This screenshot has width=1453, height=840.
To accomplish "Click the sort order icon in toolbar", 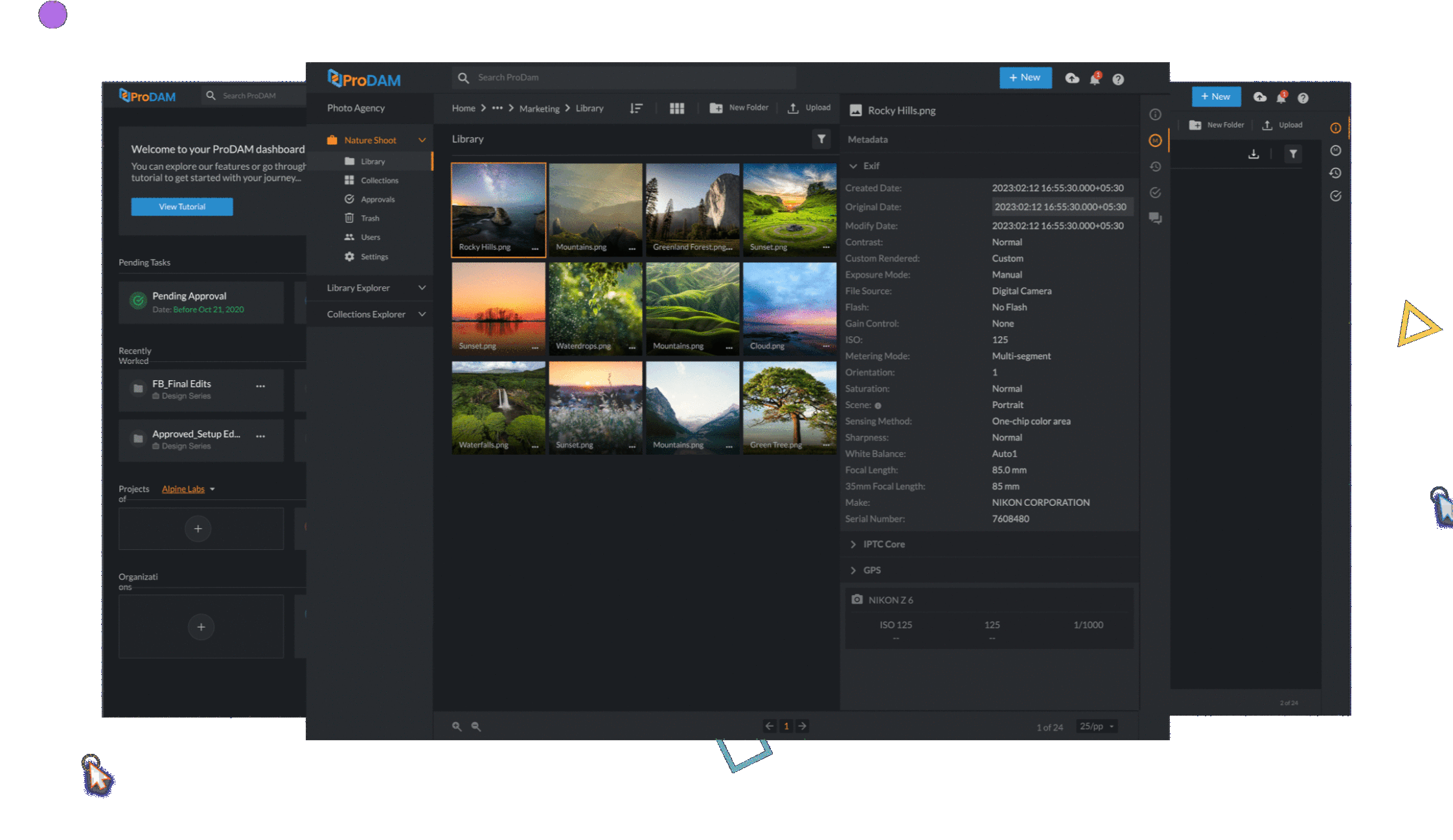I will pyautogui.click(x=636, y=109).
